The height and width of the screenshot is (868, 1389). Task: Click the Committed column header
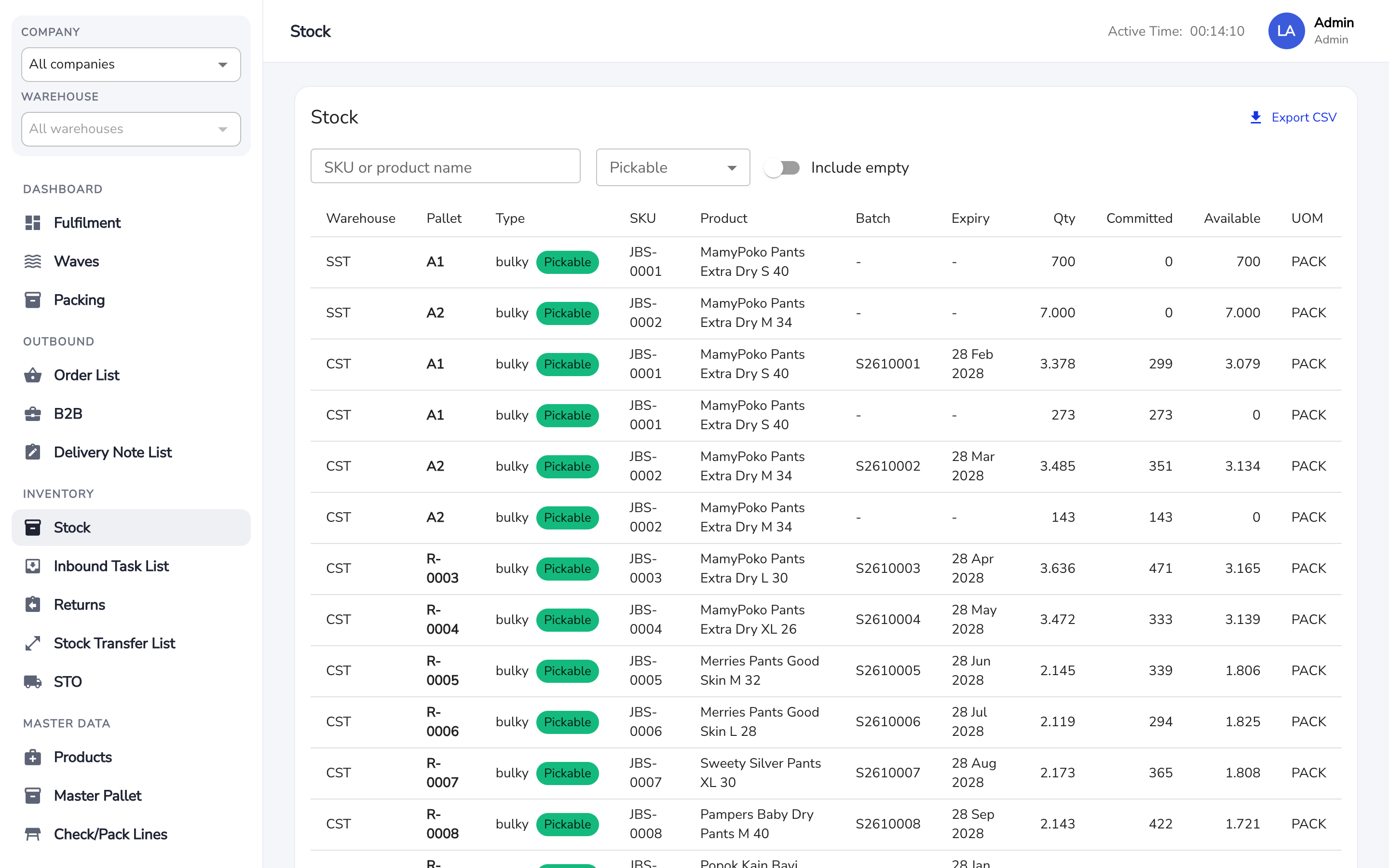1139,218
